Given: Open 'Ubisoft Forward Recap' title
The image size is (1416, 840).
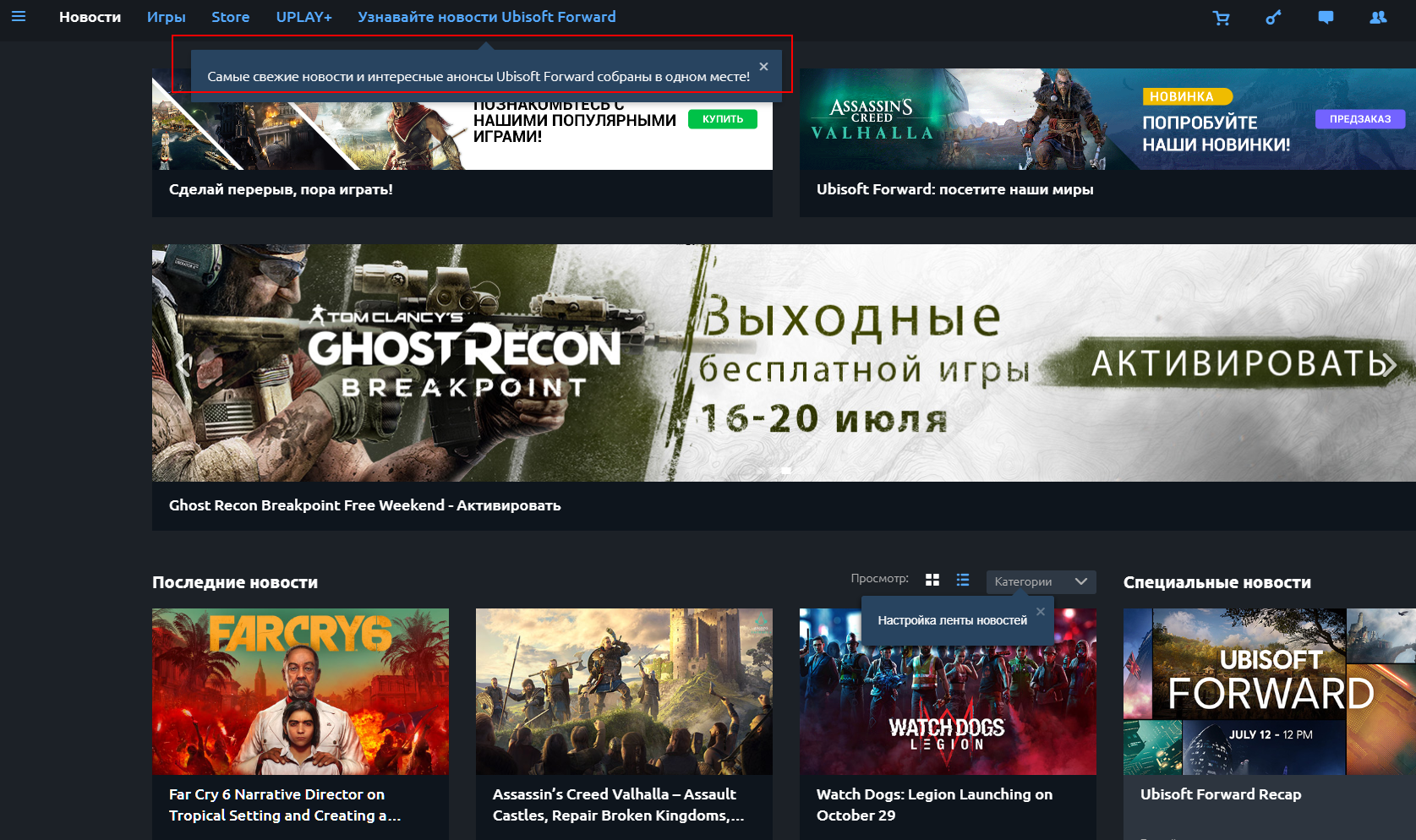Looking at the screenshot, I should [1221, 794].
